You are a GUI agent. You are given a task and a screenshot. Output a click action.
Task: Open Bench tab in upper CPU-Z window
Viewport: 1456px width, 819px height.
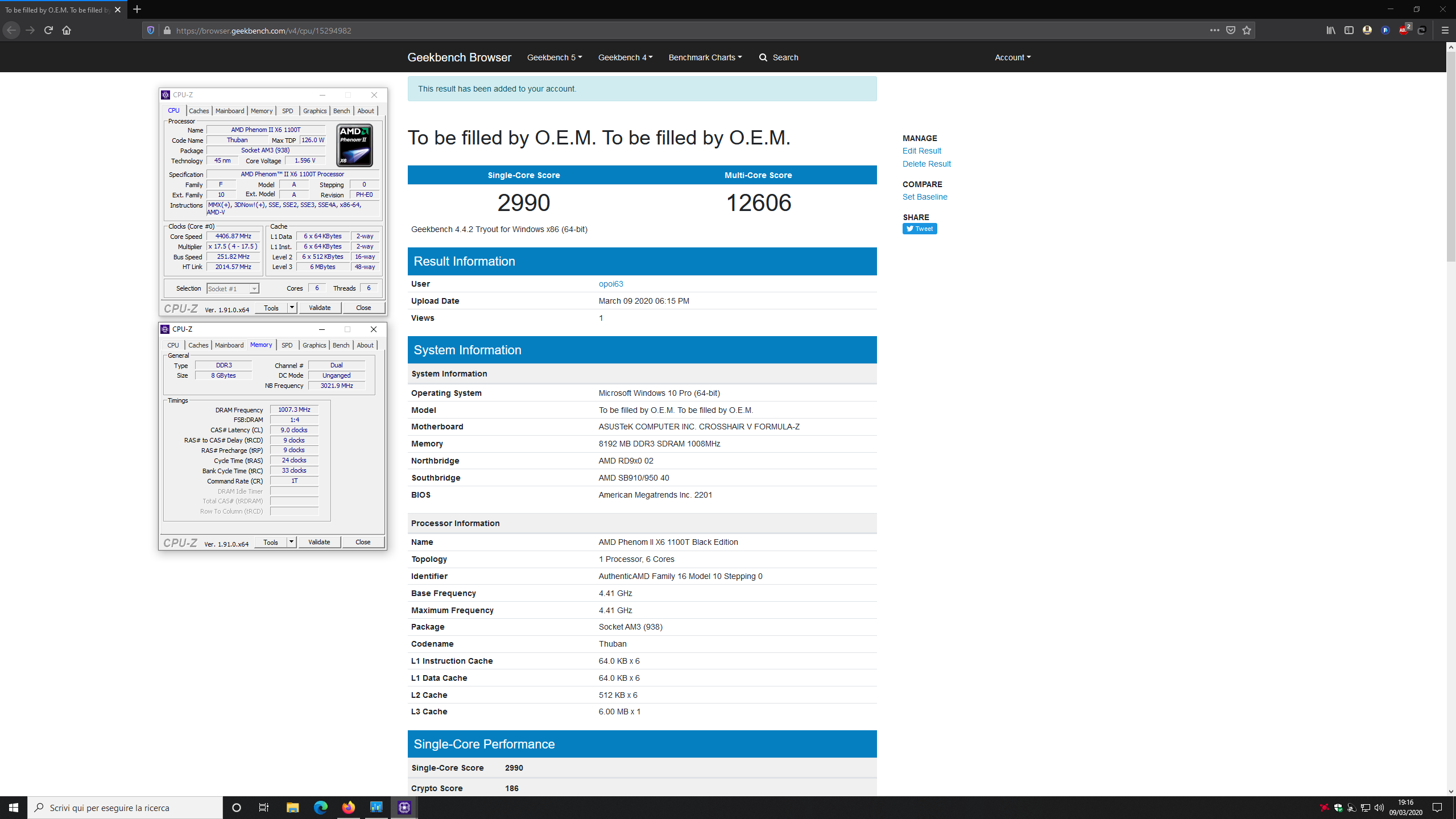[342, 111]
